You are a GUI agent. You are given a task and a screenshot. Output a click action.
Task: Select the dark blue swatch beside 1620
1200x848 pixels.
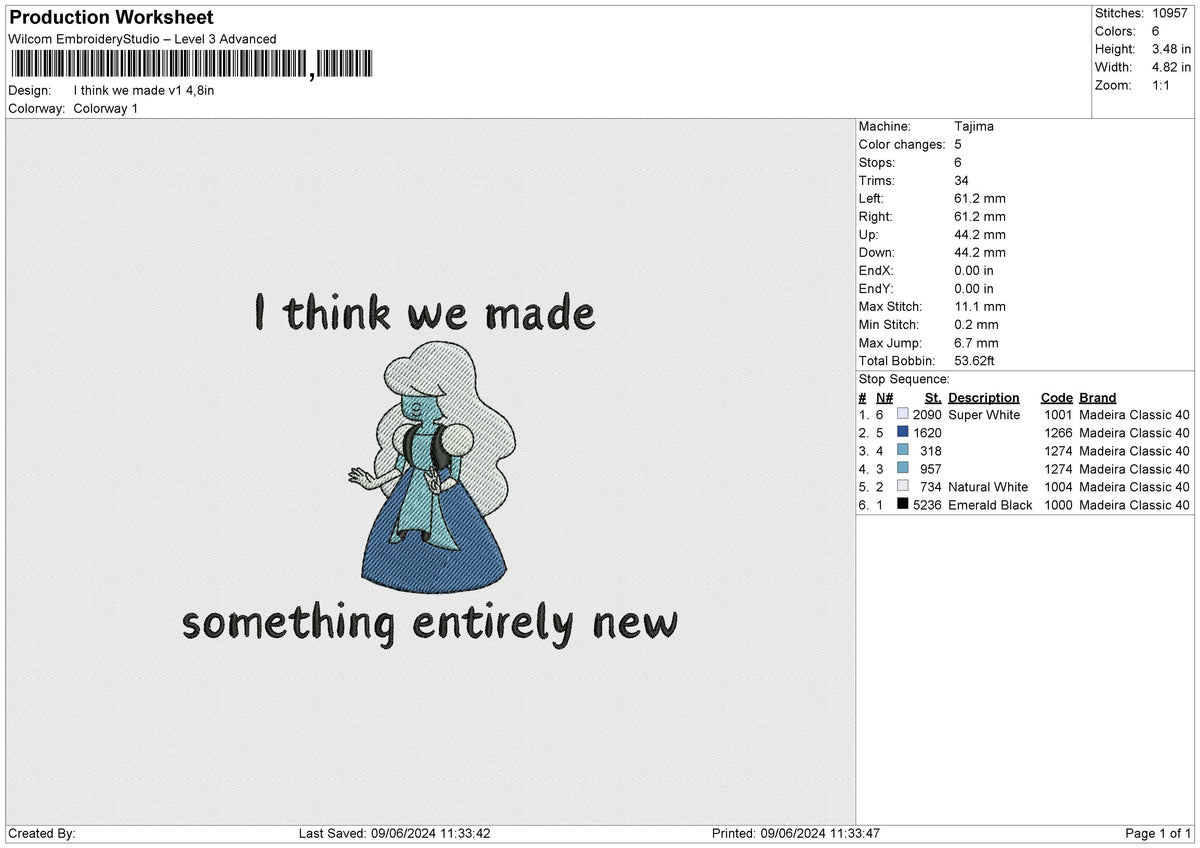(x=903, y=433)
